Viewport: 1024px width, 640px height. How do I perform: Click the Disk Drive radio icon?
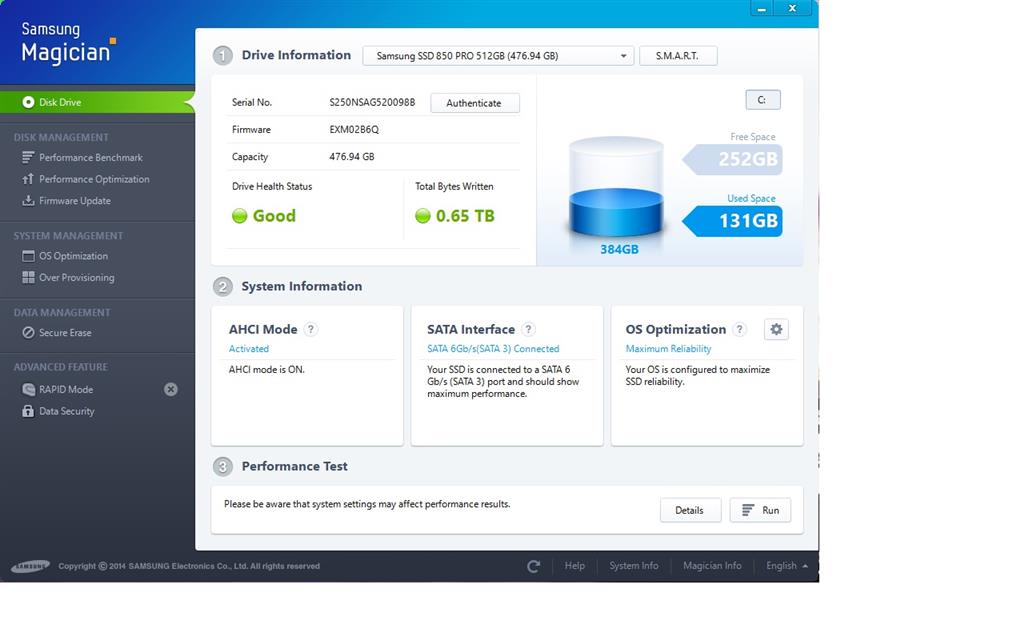click(x=28, y=102)
